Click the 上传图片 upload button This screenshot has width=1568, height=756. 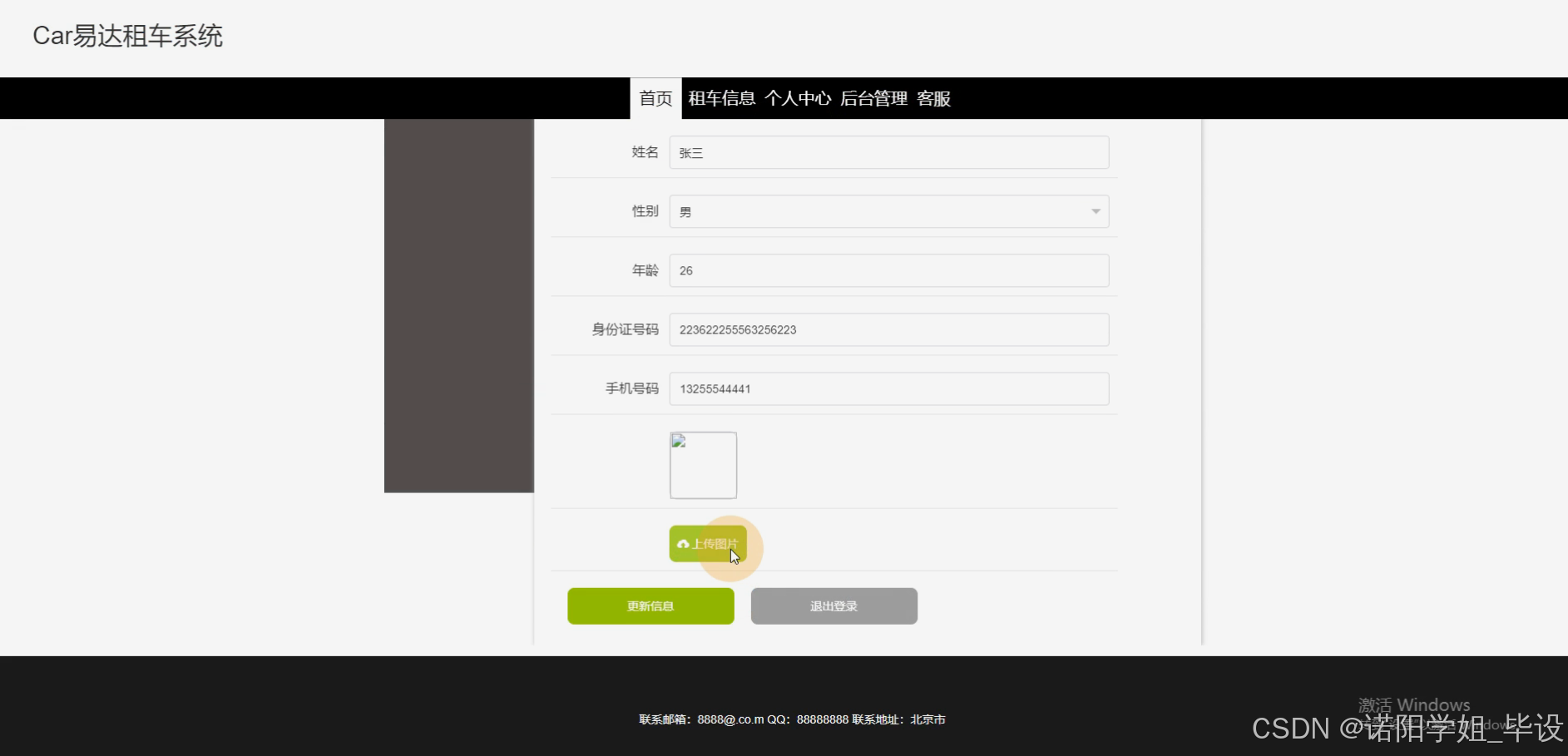coord(708,544)
